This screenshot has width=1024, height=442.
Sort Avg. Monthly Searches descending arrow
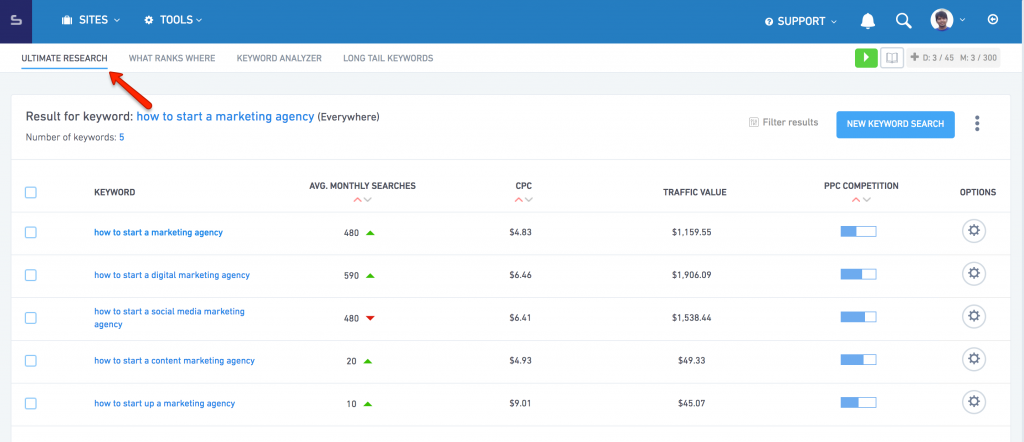(x=367, y=200)
